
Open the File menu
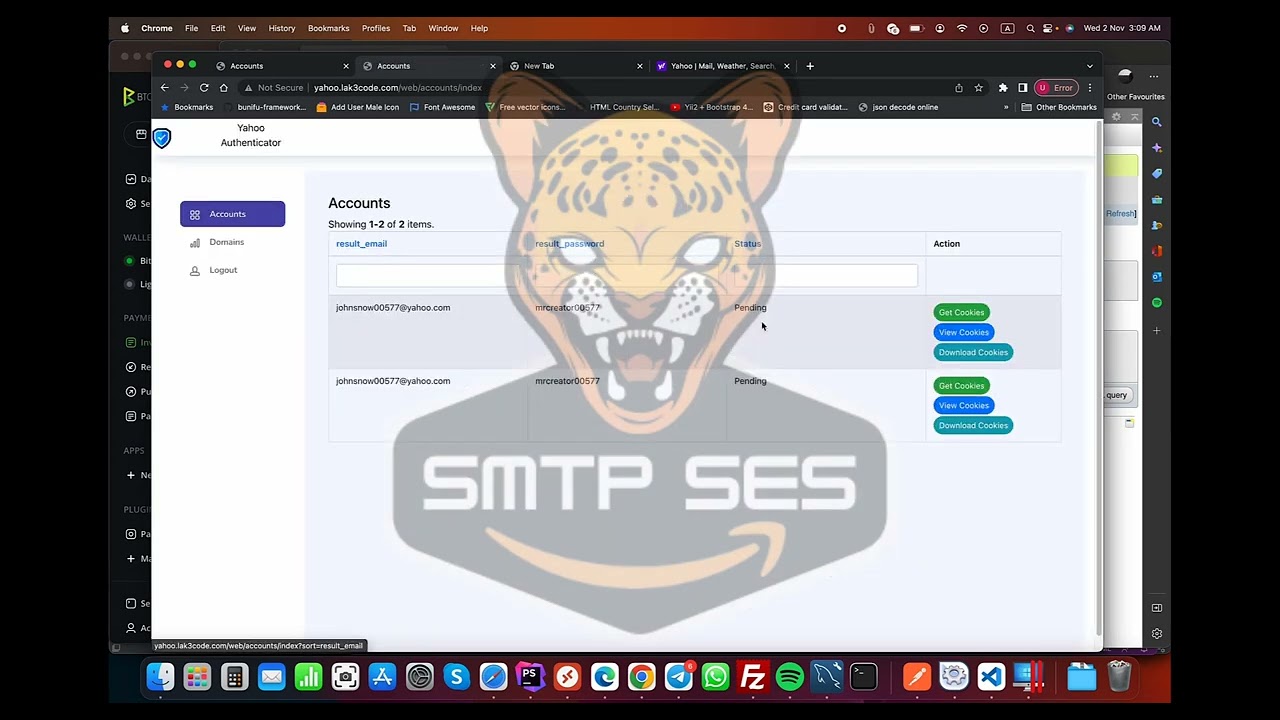pyautogui.click(x=191, y=28)
